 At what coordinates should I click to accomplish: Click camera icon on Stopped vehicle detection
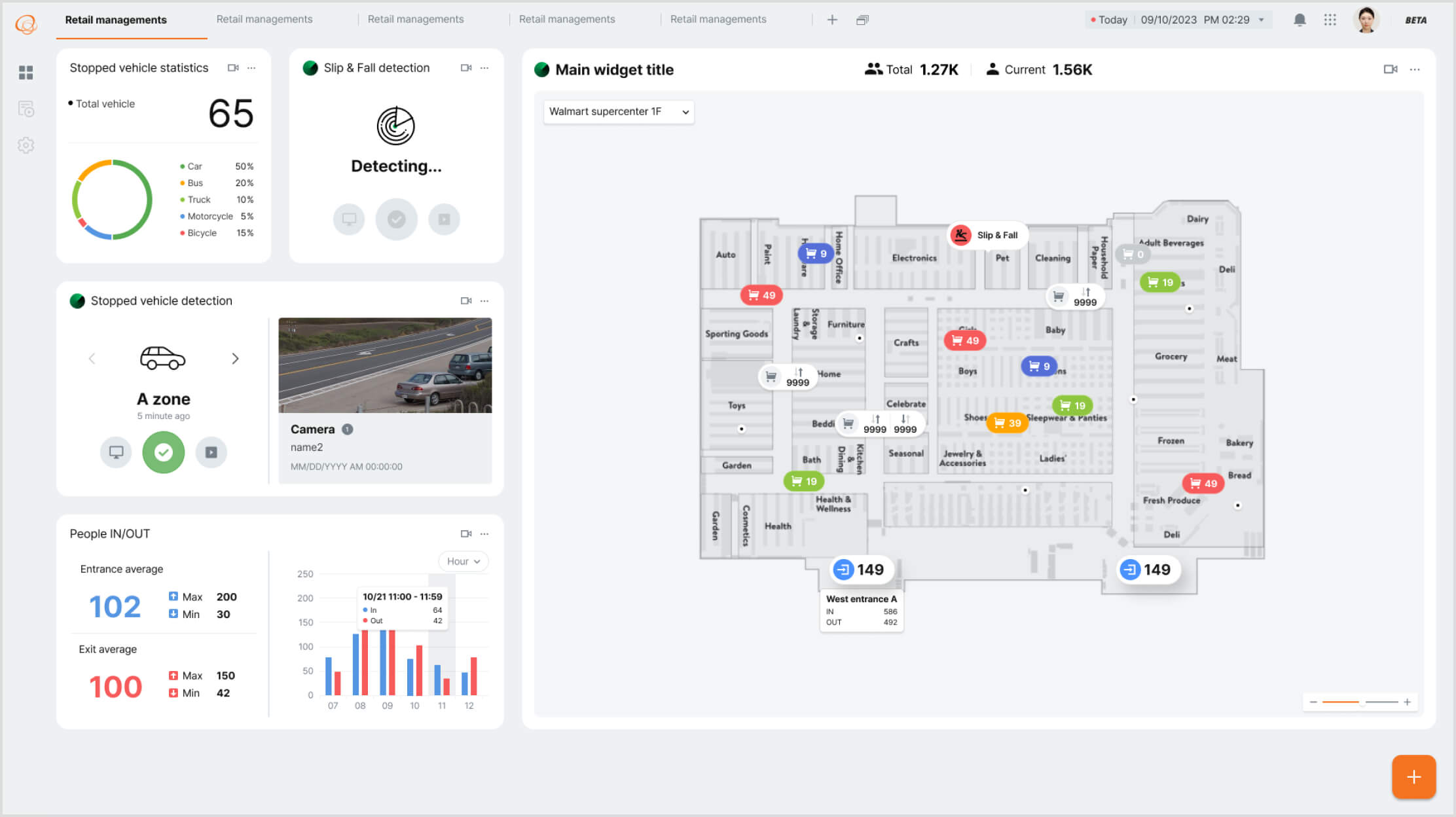[466, 300]
